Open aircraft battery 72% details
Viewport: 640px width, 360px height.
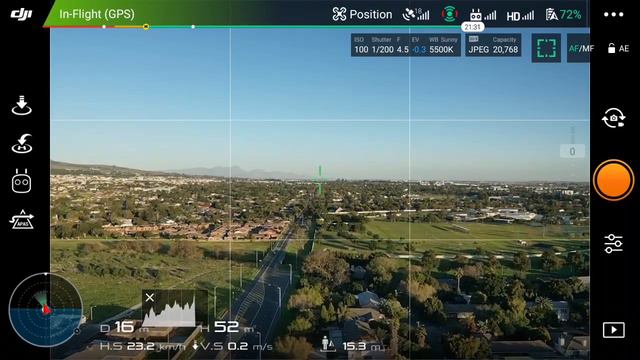click(563, 15)
